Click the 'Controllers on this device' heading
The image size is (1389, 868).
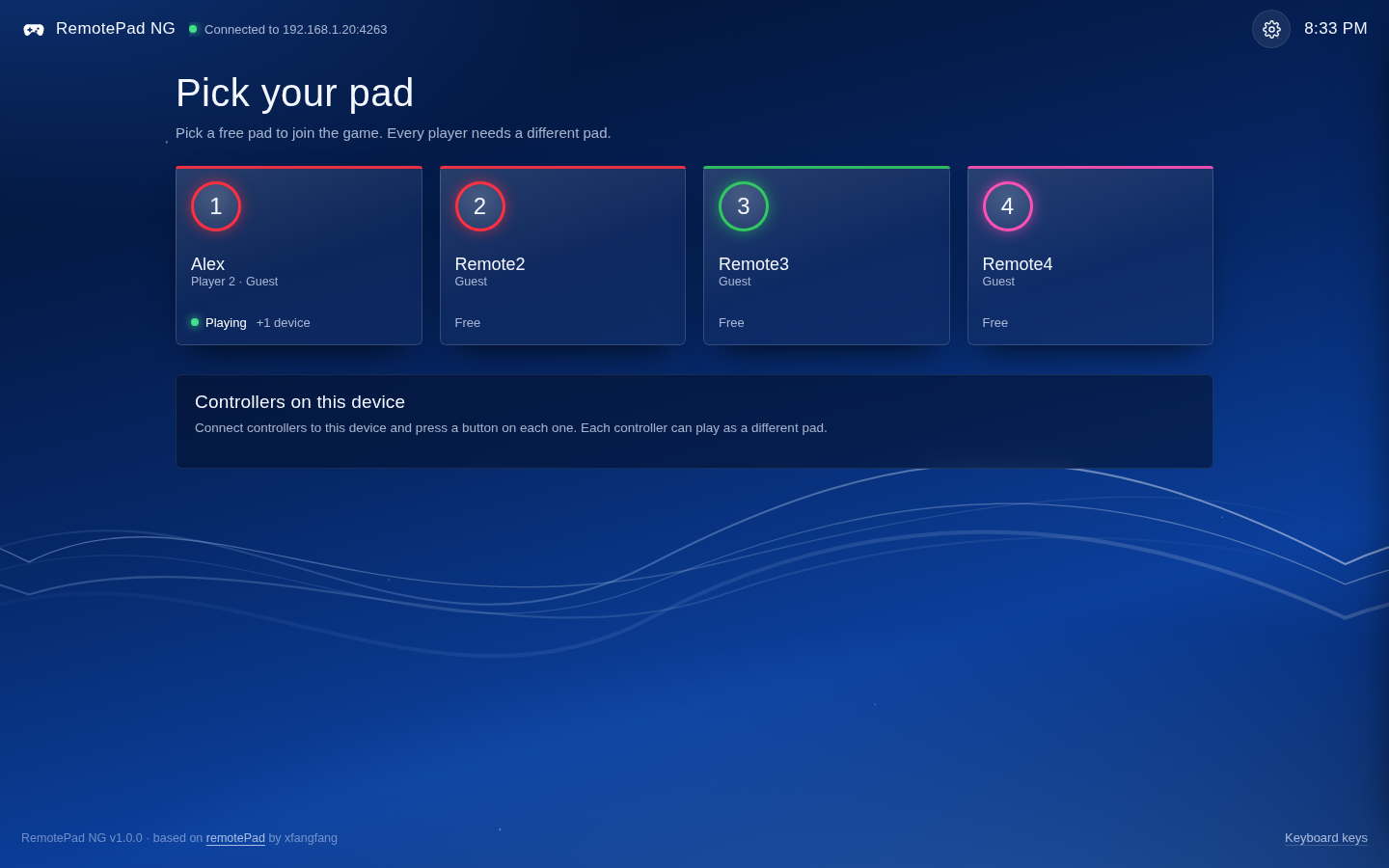tap(300, 402)
